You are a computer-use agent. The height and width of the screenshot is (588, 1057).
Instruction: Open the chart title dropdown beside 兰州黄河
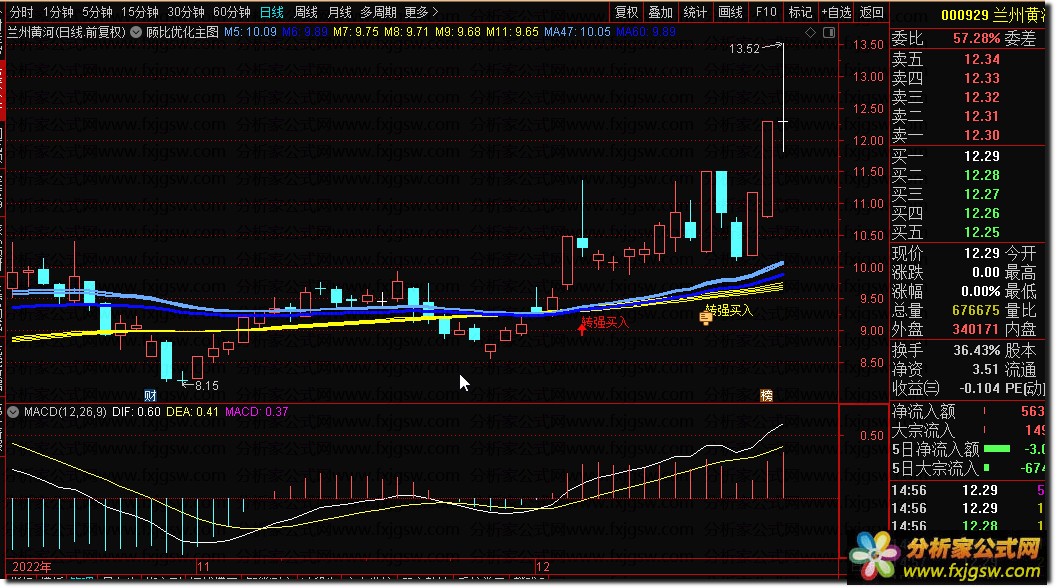pyautogui.click(x=135, y=32)
